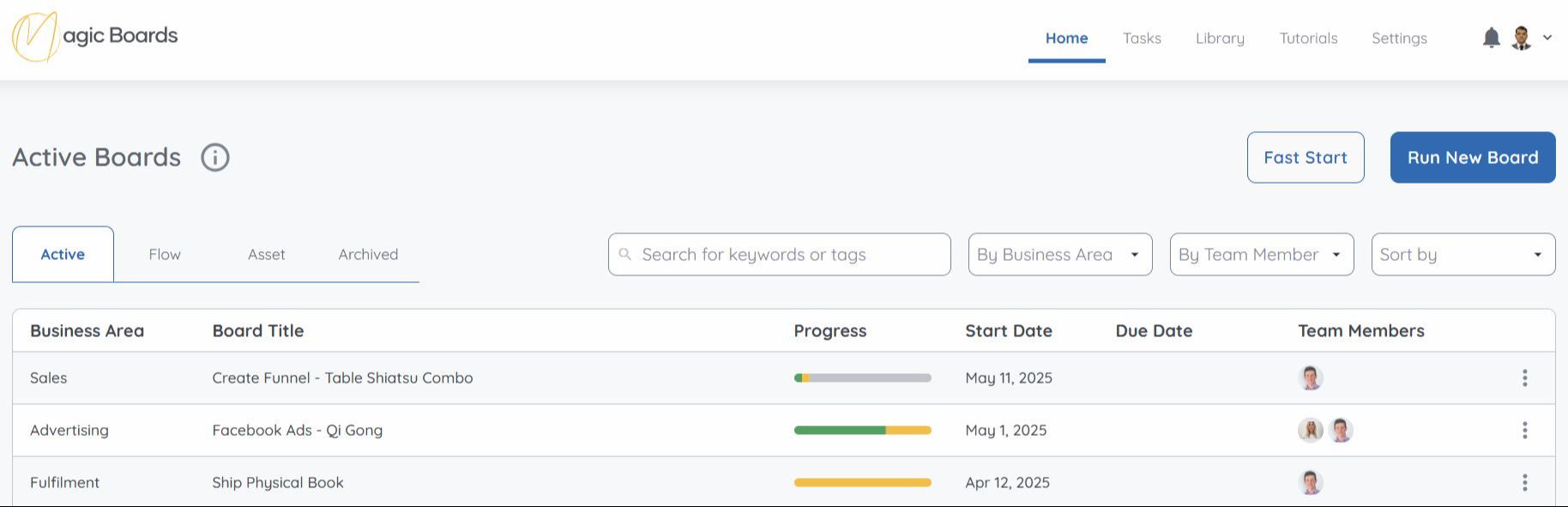This screenshot has width=1568, height=507.
Task: Open options menu for Ship Physical Book row
Action: coord(1524,482)
